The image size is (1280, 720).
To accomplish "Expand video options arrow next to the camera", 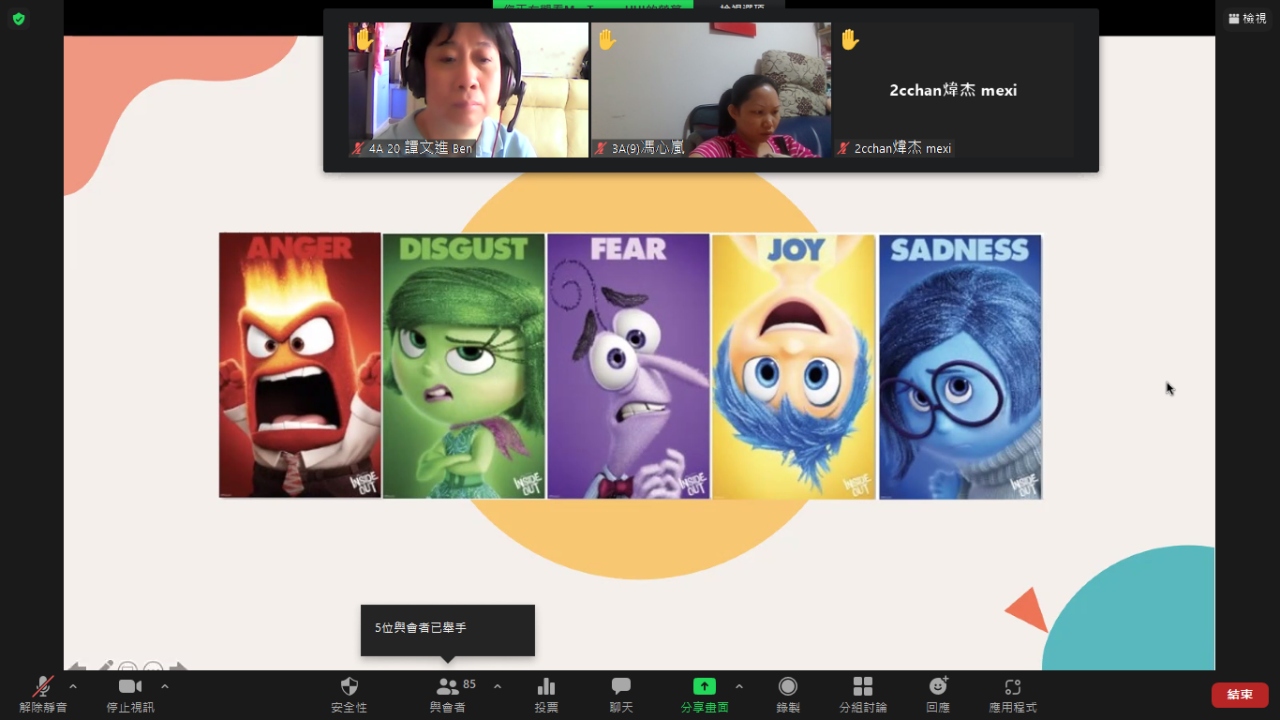I will pos(165,686).
